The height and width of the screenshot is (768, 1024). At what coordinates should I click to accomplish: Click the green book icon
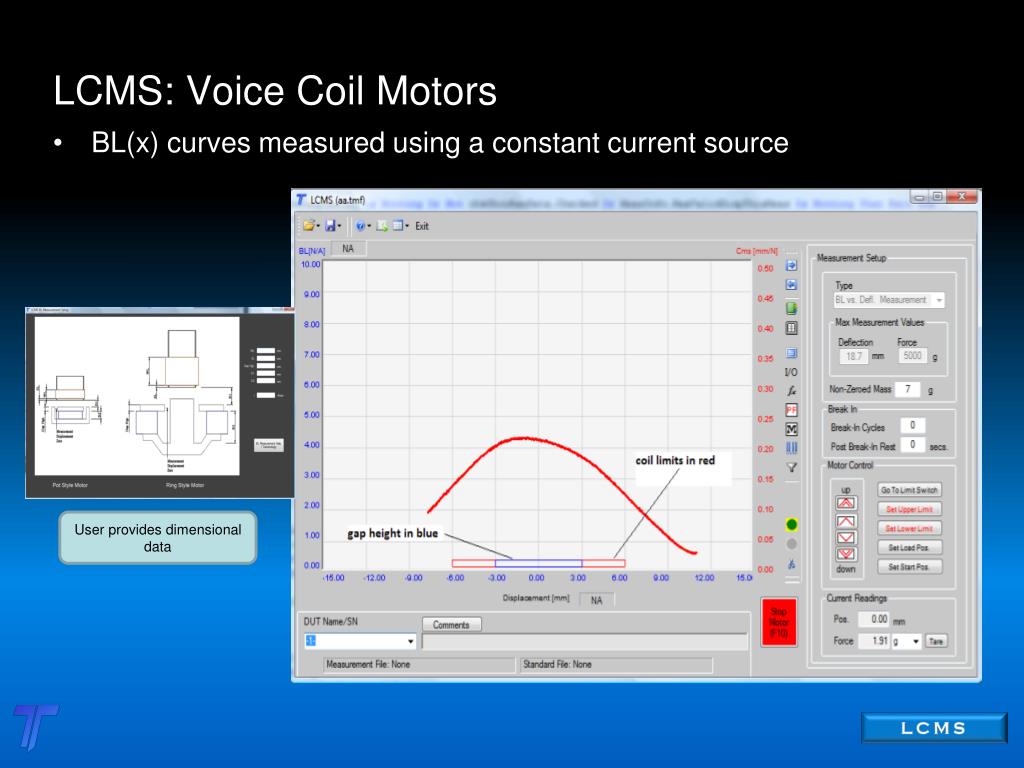point(791,308)
